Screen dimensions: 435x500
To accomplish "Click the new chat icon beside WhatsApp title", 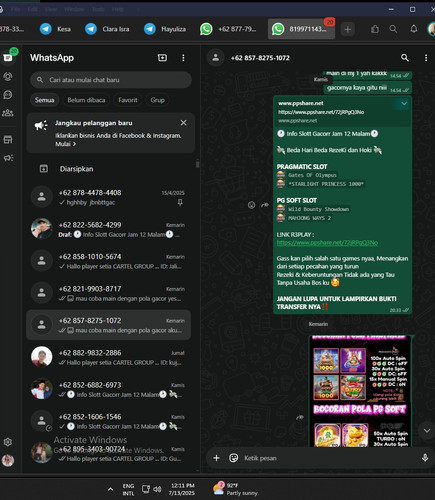I will (162, 58).
